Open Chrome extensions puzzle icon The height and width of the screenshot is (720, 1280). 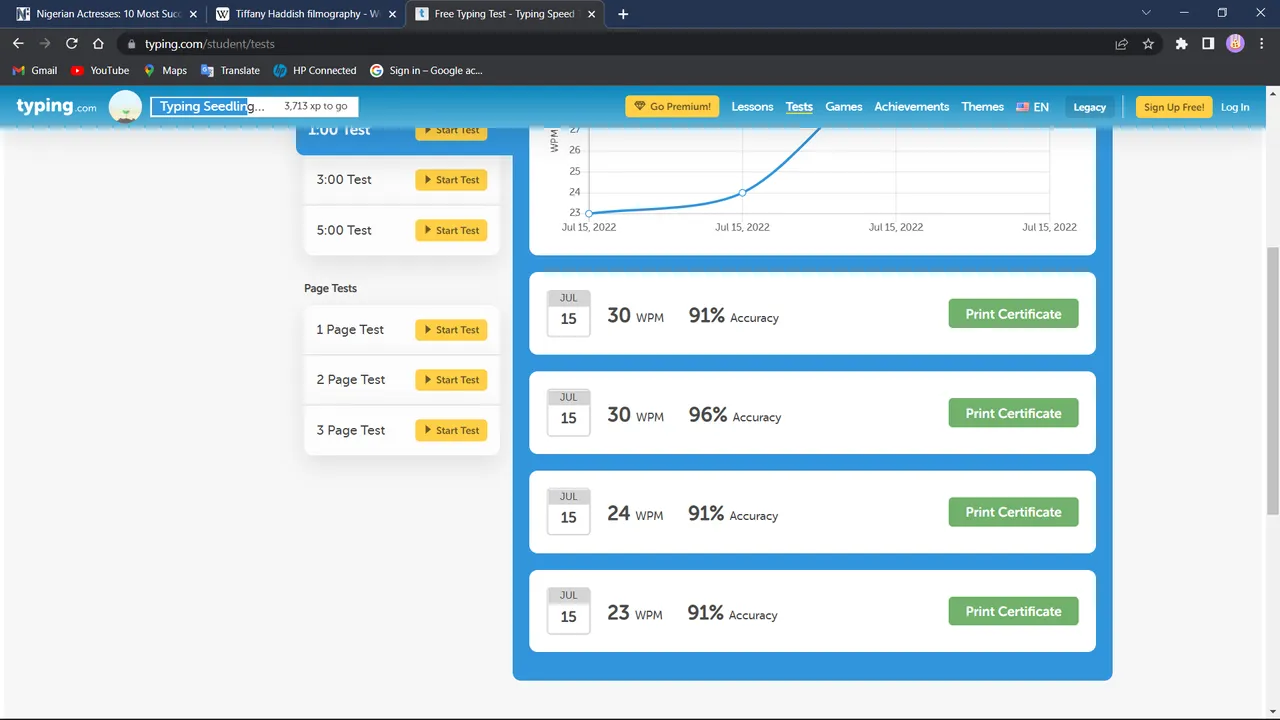(x=1181, y=44)
